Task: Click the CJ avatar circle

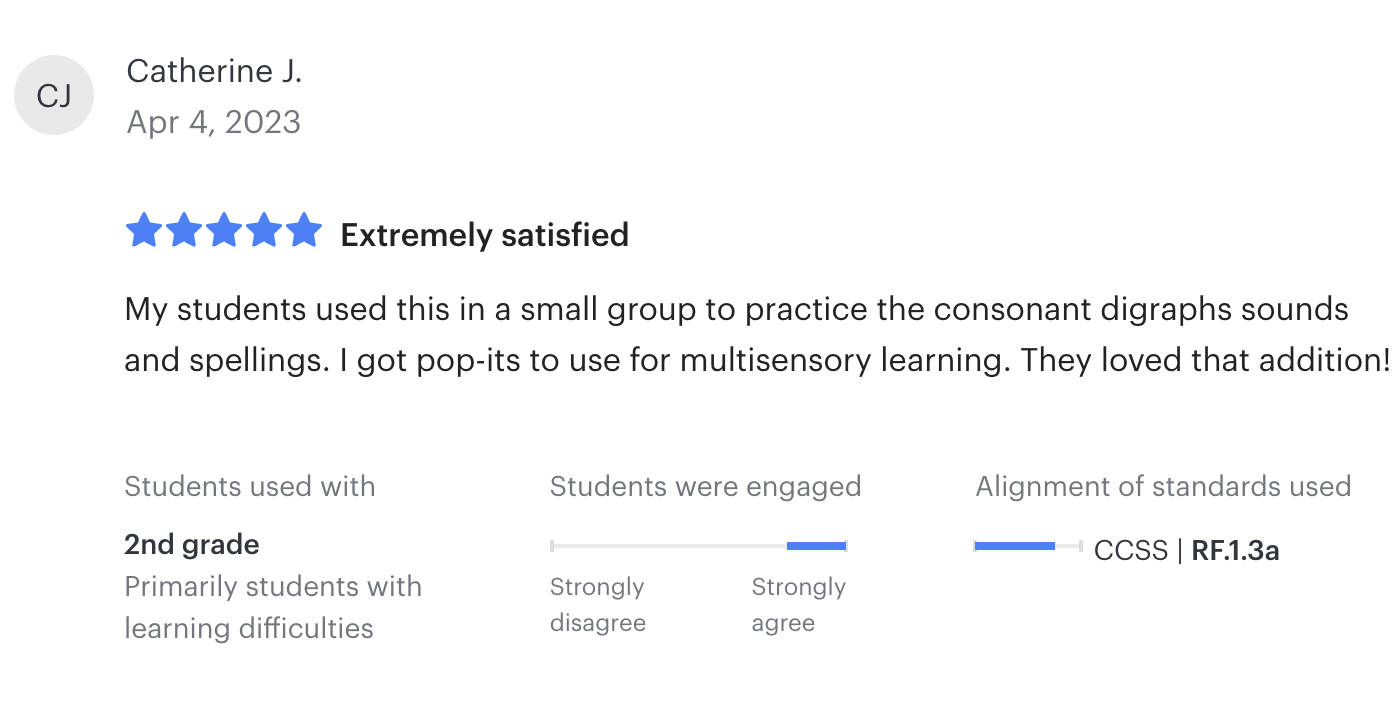Action: coord(54,95)
